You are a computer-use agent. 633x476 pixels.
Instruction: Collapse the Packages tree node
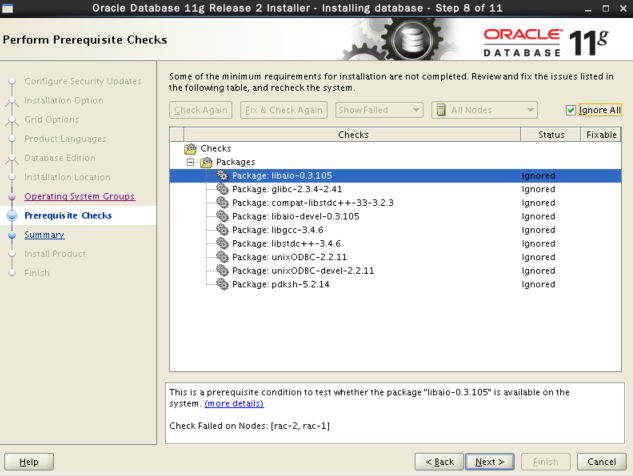pos(189,162)
